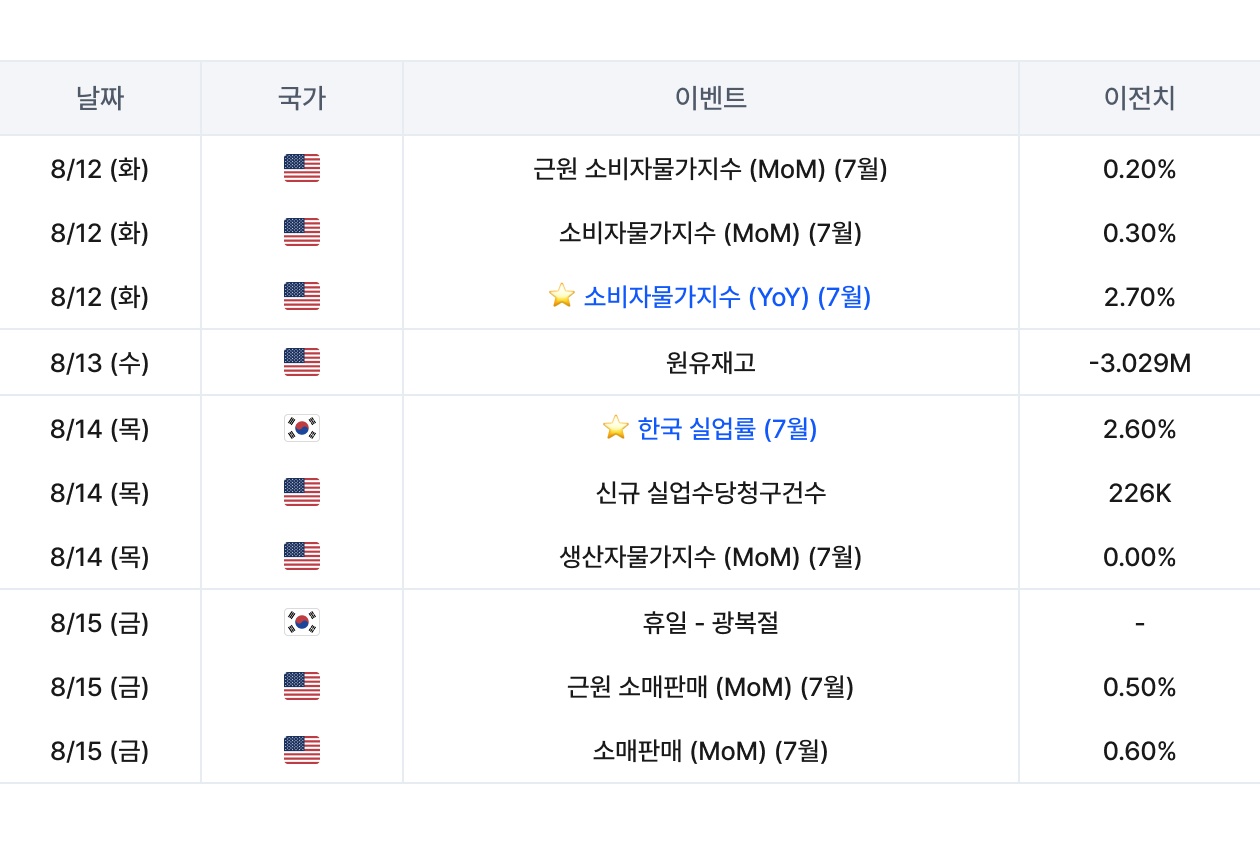Screen dimensions: 1260x844
Task: Open the 소비자물가지수 (YoY) (7월) link
Action: click(727, 297)
